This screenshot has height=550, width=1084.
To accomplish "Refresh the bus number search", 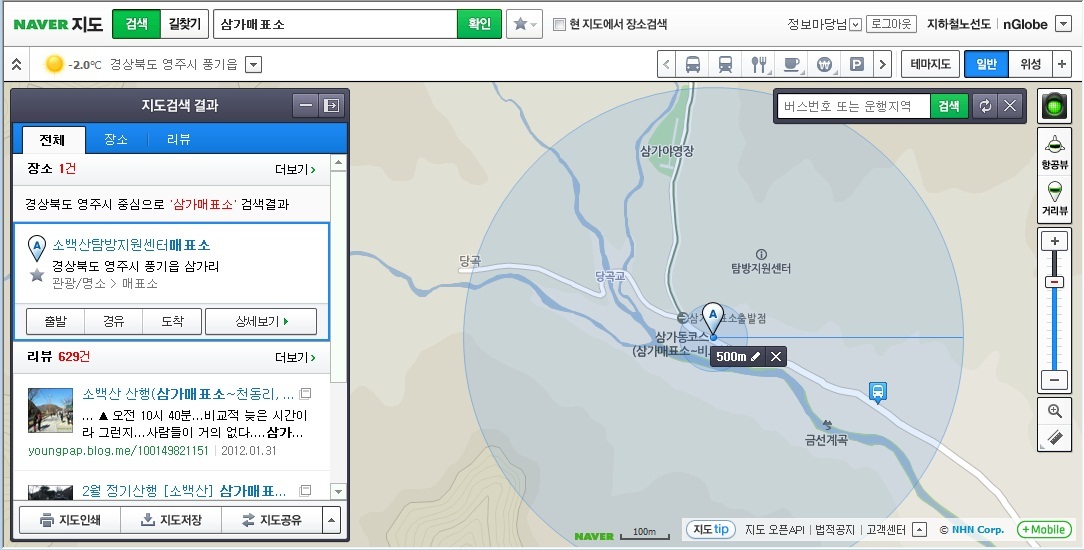I will coord(985,106).
